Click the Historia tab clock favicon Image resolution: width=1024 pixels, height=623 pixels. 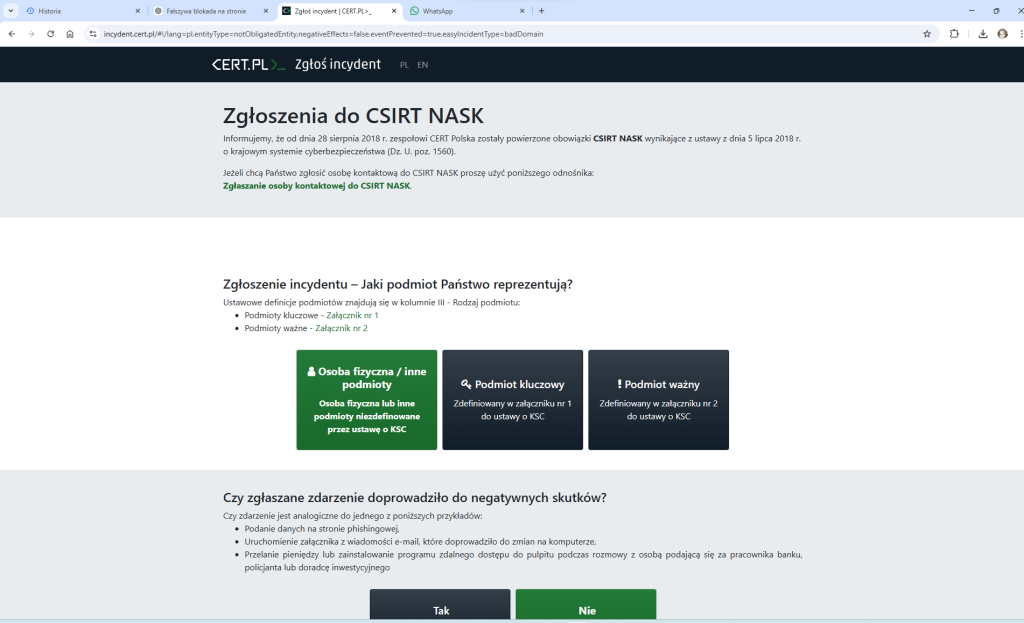coord(30,11)
